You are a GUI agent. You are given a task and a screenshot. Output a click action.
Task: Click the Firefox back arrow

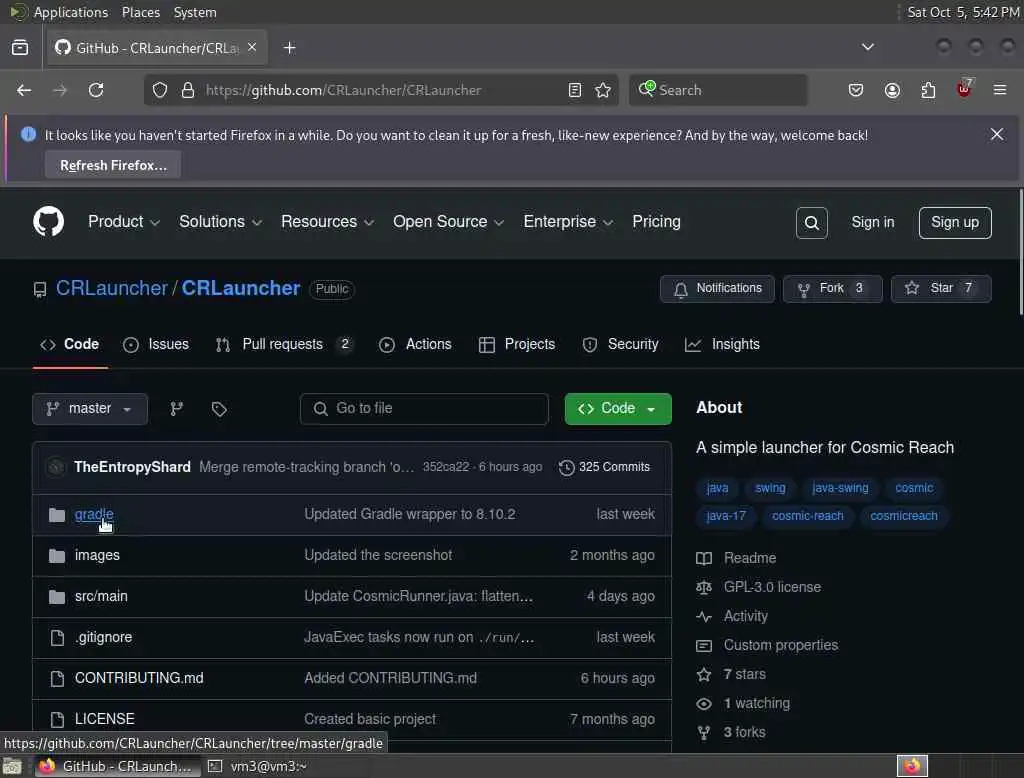[x=24, y=90]
